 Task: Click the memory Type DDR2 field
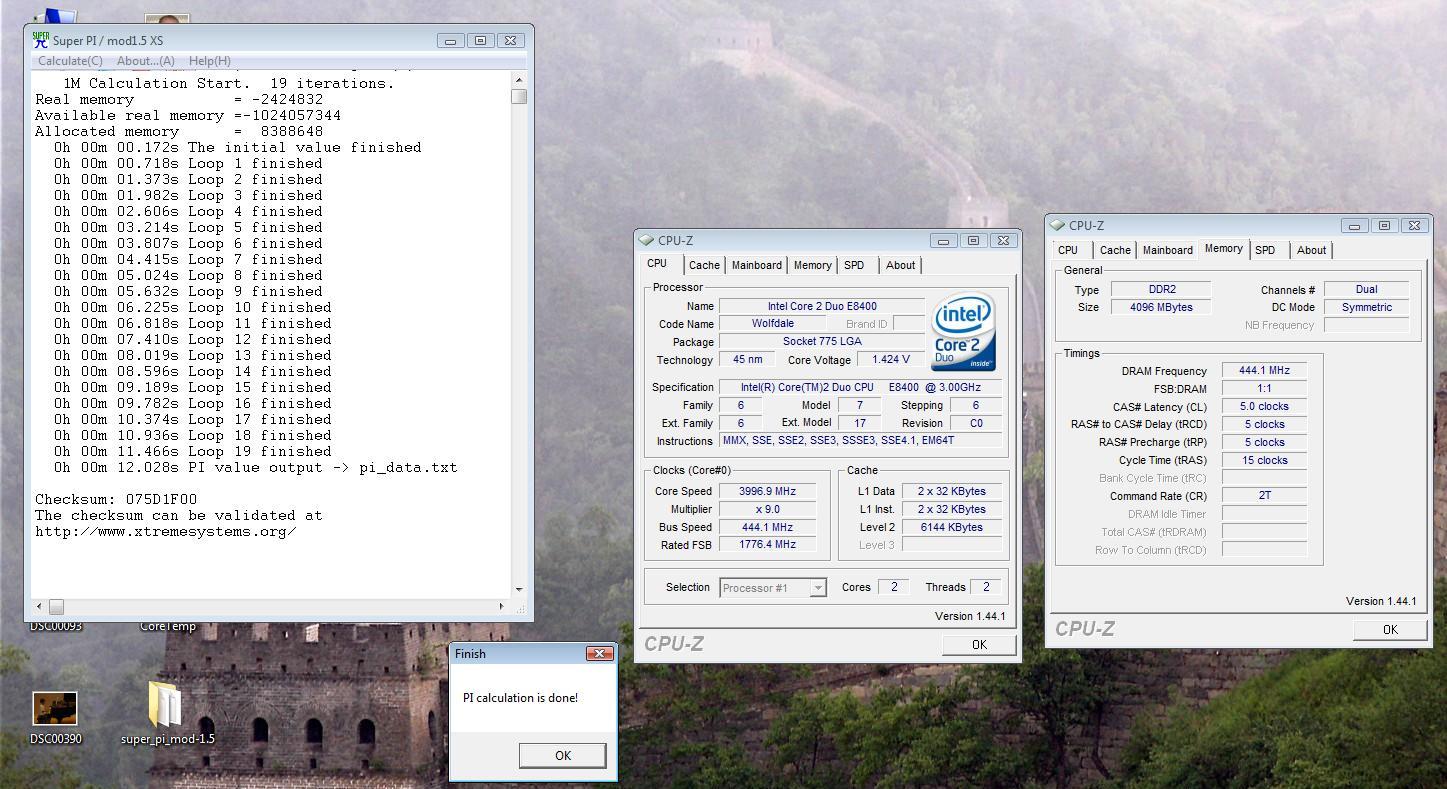pos(1161,289)
